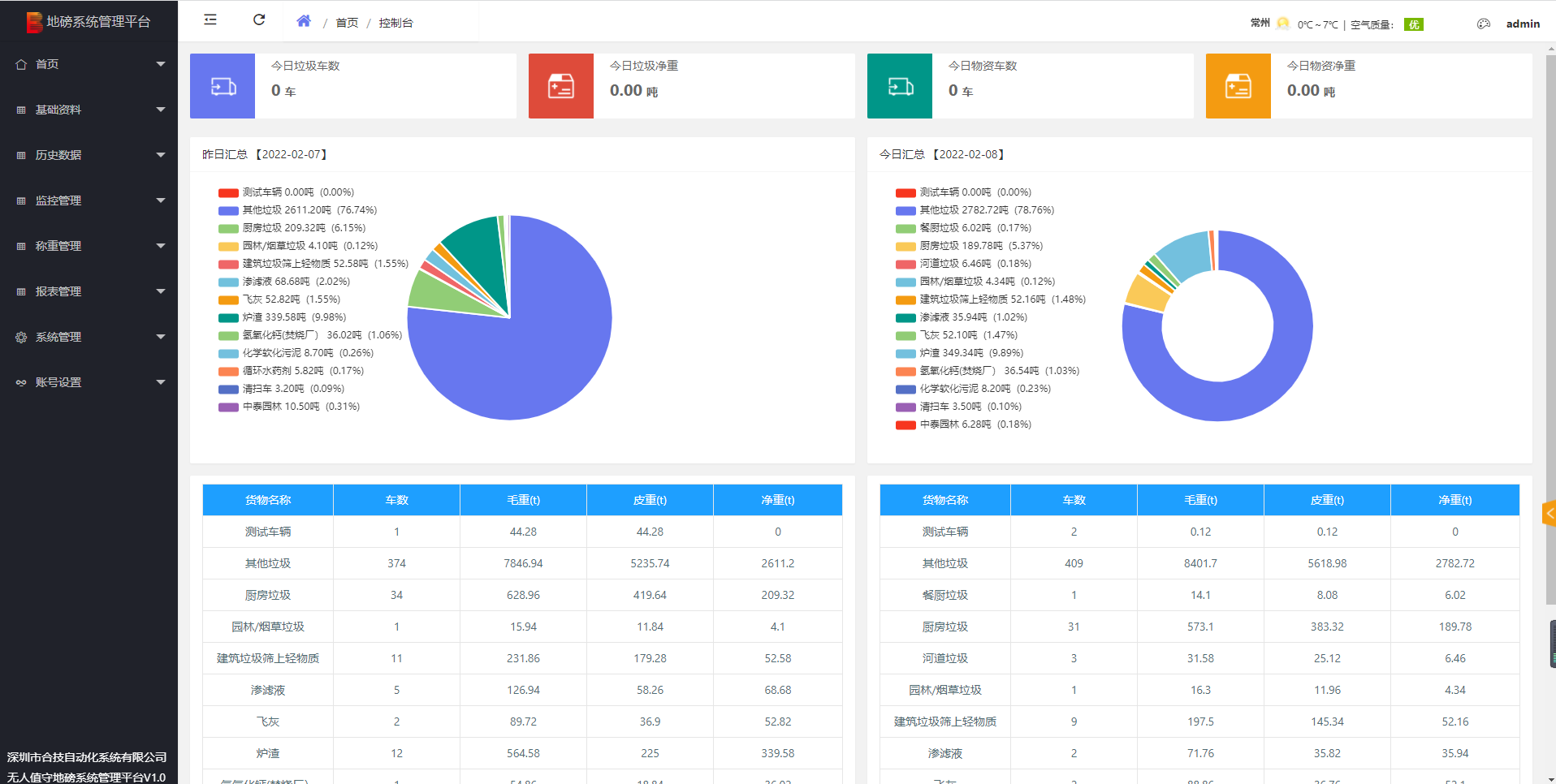Click the 基础资料 sidebar icon
Screen dimensions: 1556x784
coord(21,110)
